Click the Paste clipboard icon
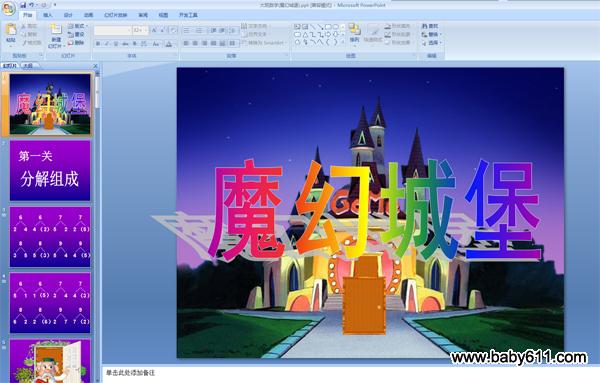The image size is (600, 383). pos(11,29)
